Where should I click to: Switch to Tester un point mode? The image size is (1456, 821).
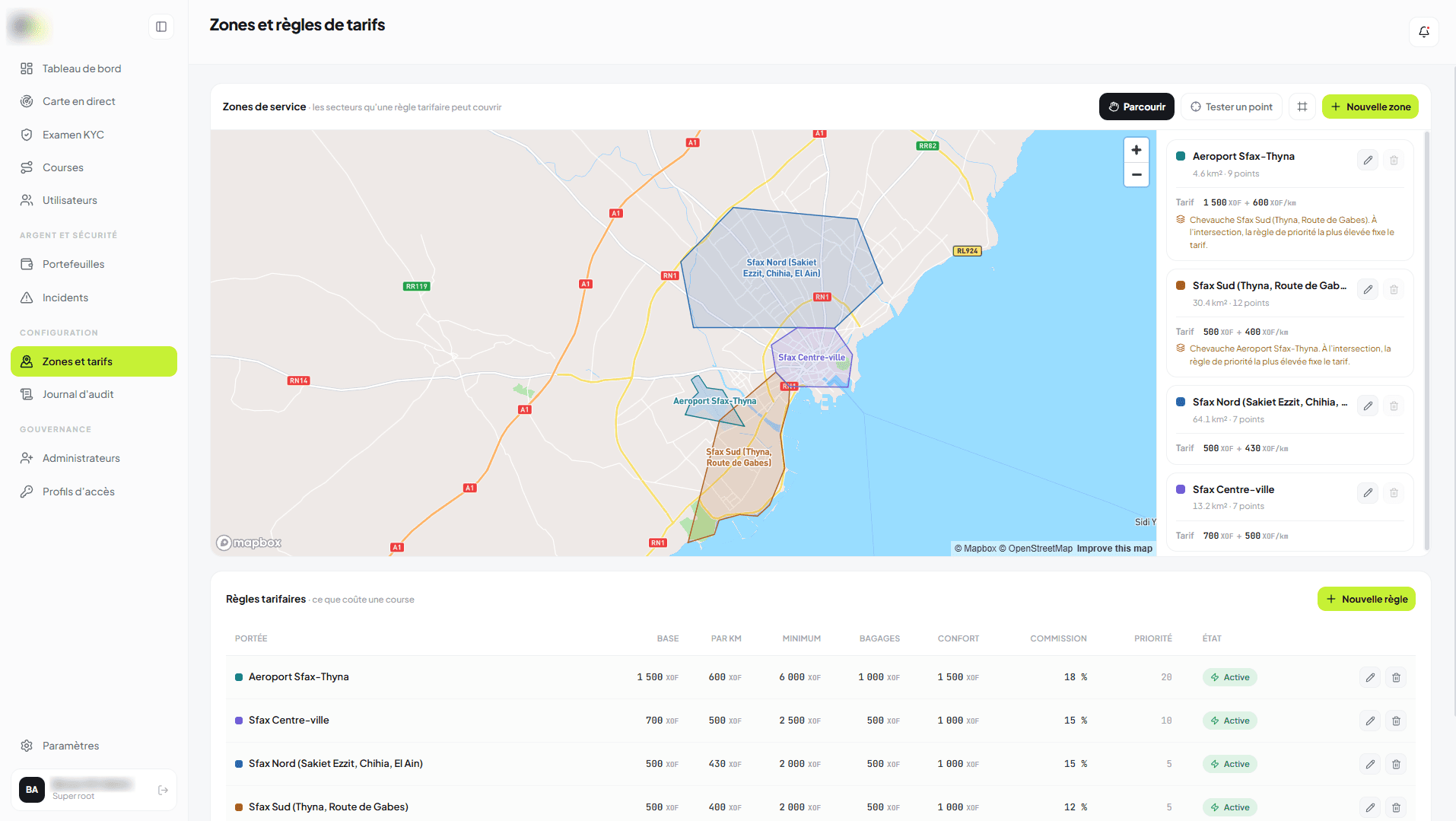click(x=1231, y=107)
